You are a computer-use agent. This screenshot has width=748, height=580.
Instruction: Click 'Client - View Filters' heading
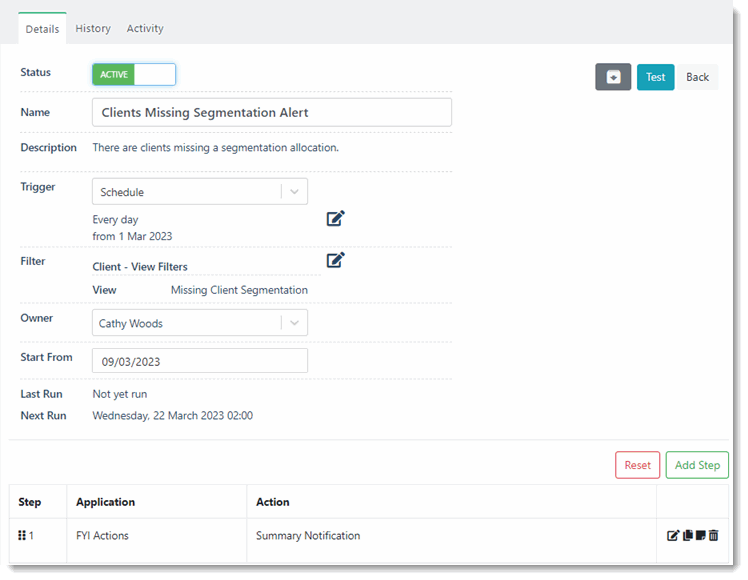140,267
